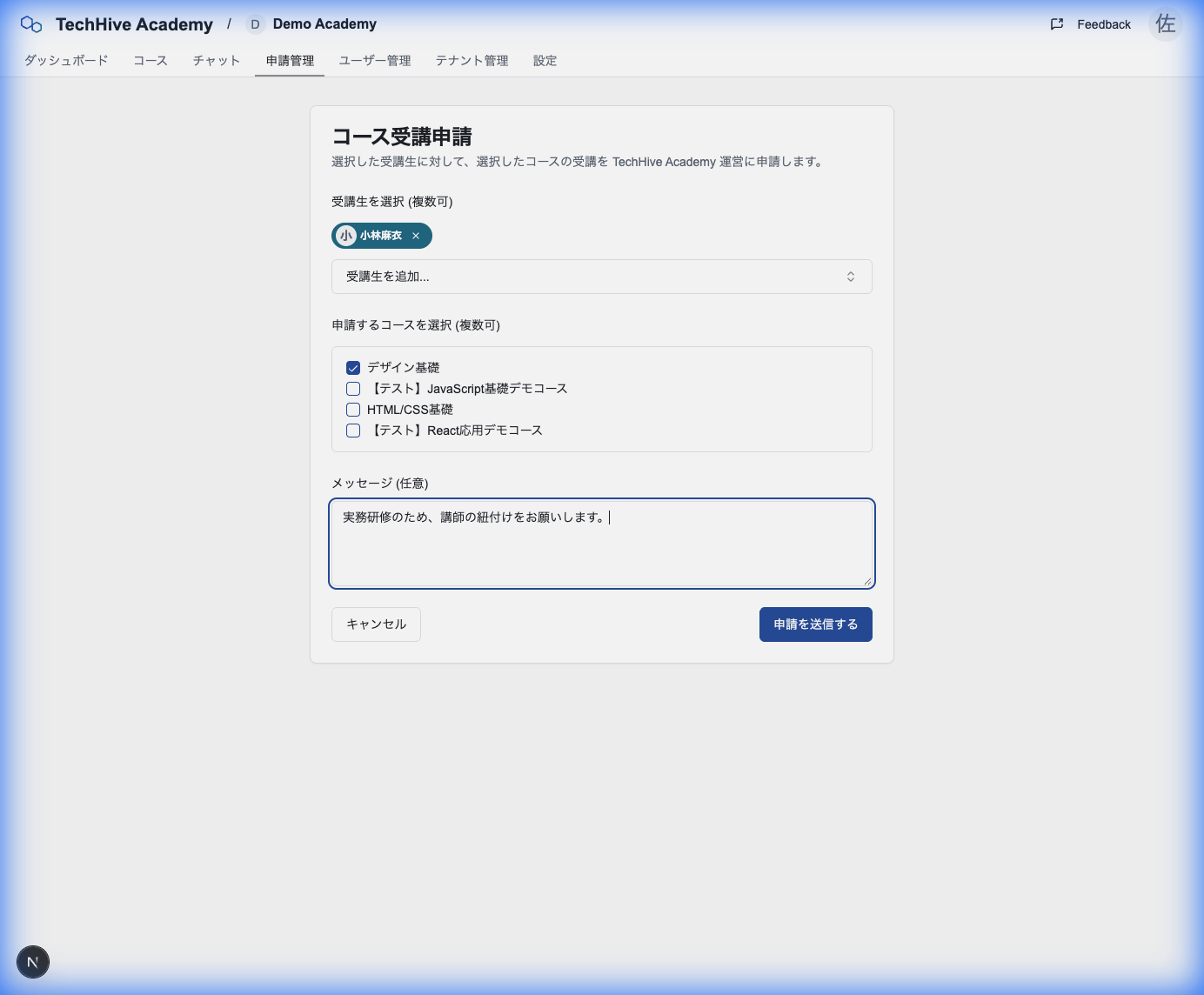Open the 受講生を追加... dropdown

(602, 277)
